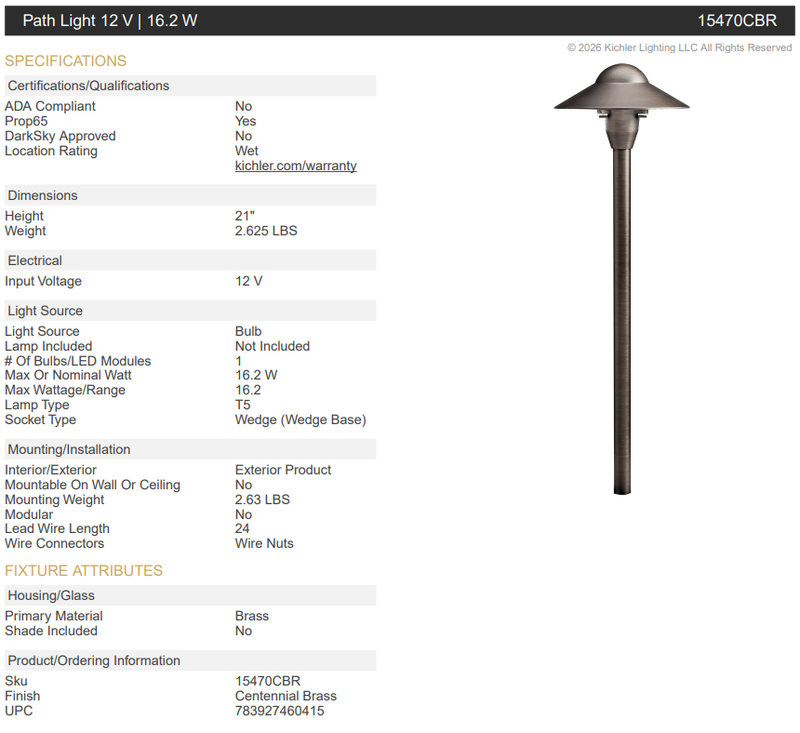Click the # Of Bulbs/LED Modules label

(78, 361)
